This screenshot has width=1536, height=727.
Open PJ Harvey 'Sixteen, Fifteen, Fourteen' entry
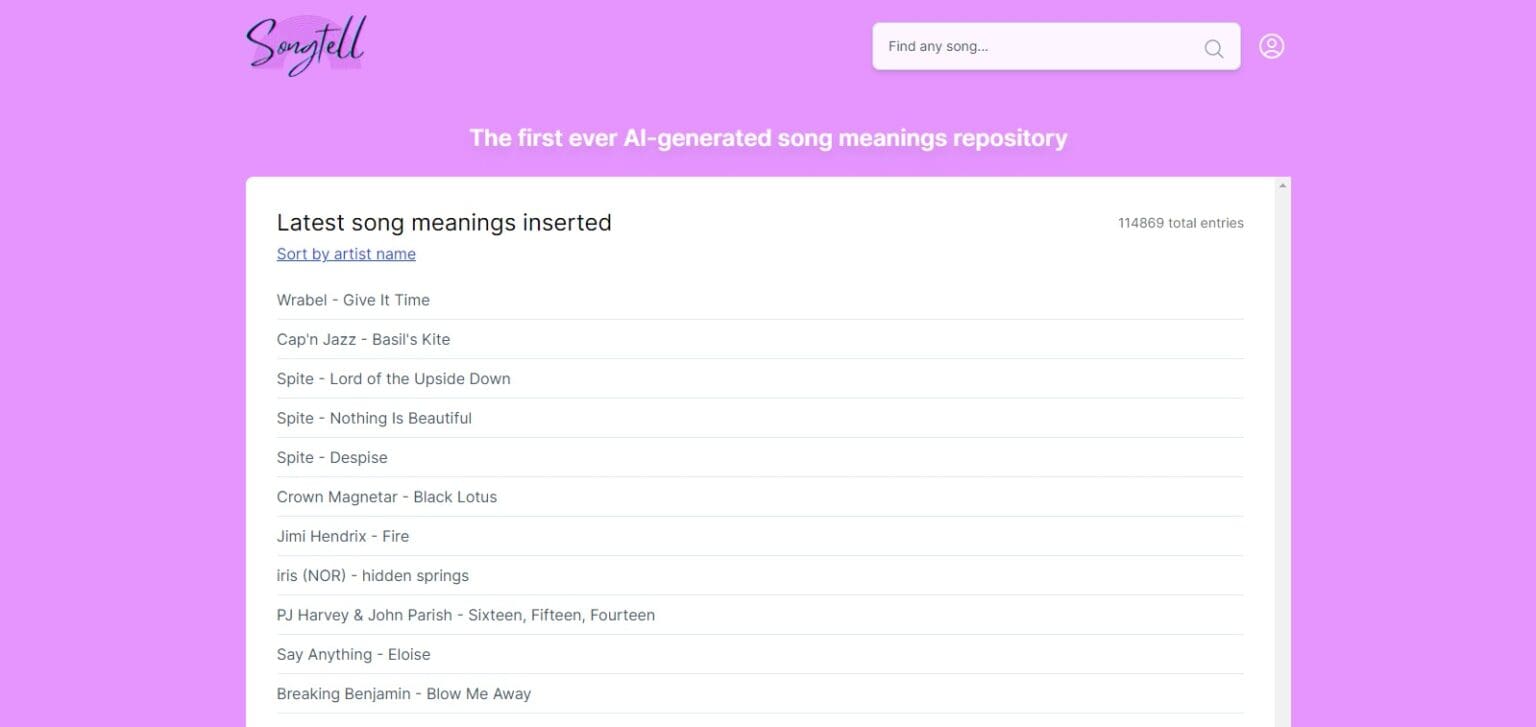point(465,615)
